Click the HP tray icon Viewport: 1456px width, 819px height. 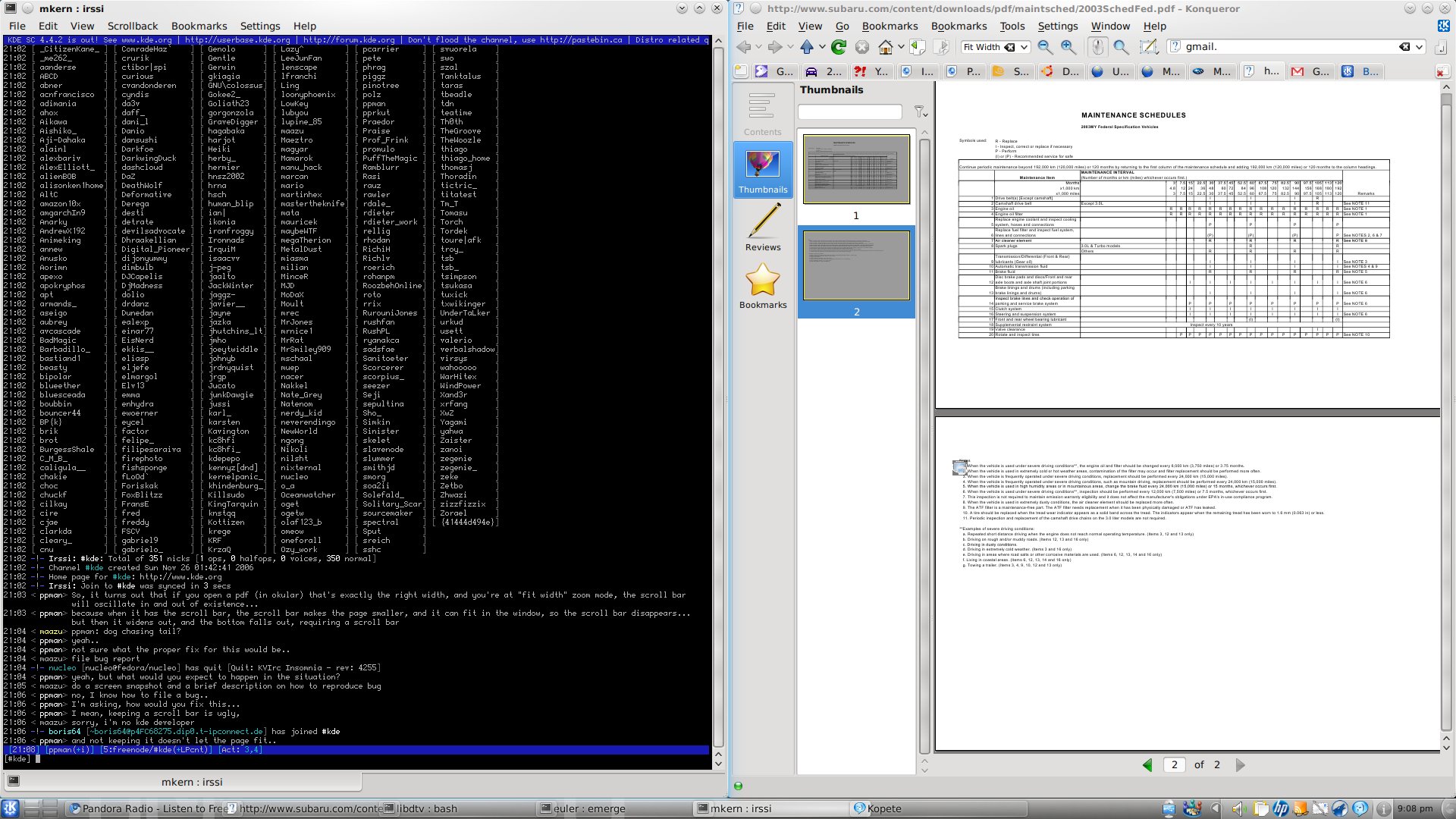coord(1281,809)
